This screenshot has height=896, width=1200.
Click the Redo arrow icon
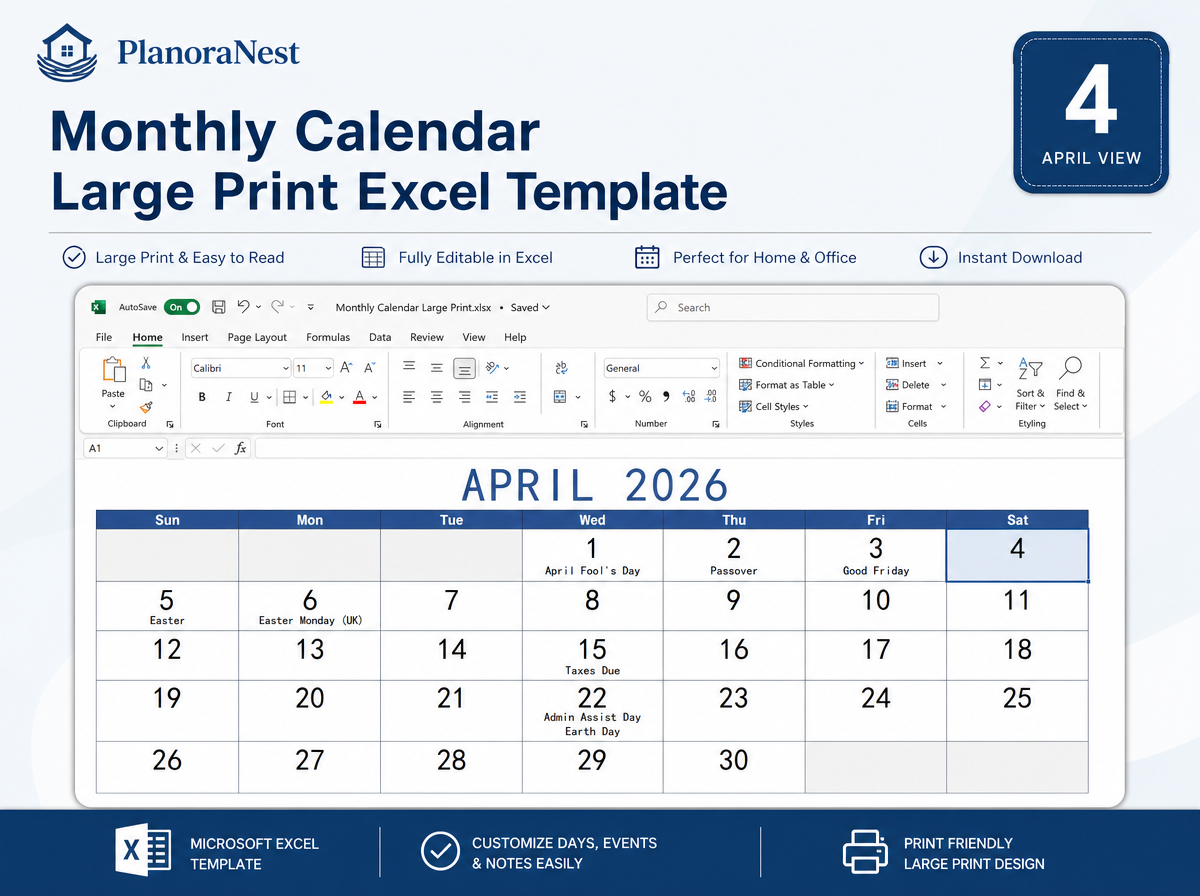click(277, 307)
